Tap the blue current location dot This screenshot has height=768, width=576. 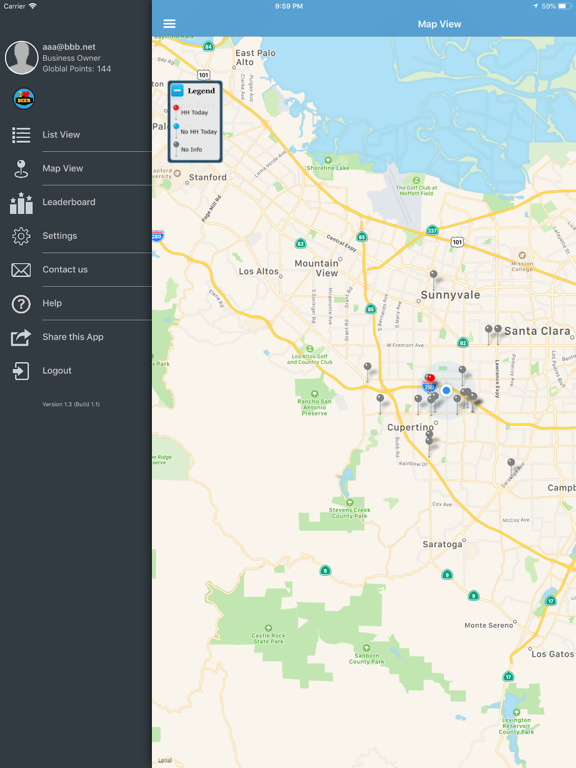pyautogui.click(x=446, y=390)
